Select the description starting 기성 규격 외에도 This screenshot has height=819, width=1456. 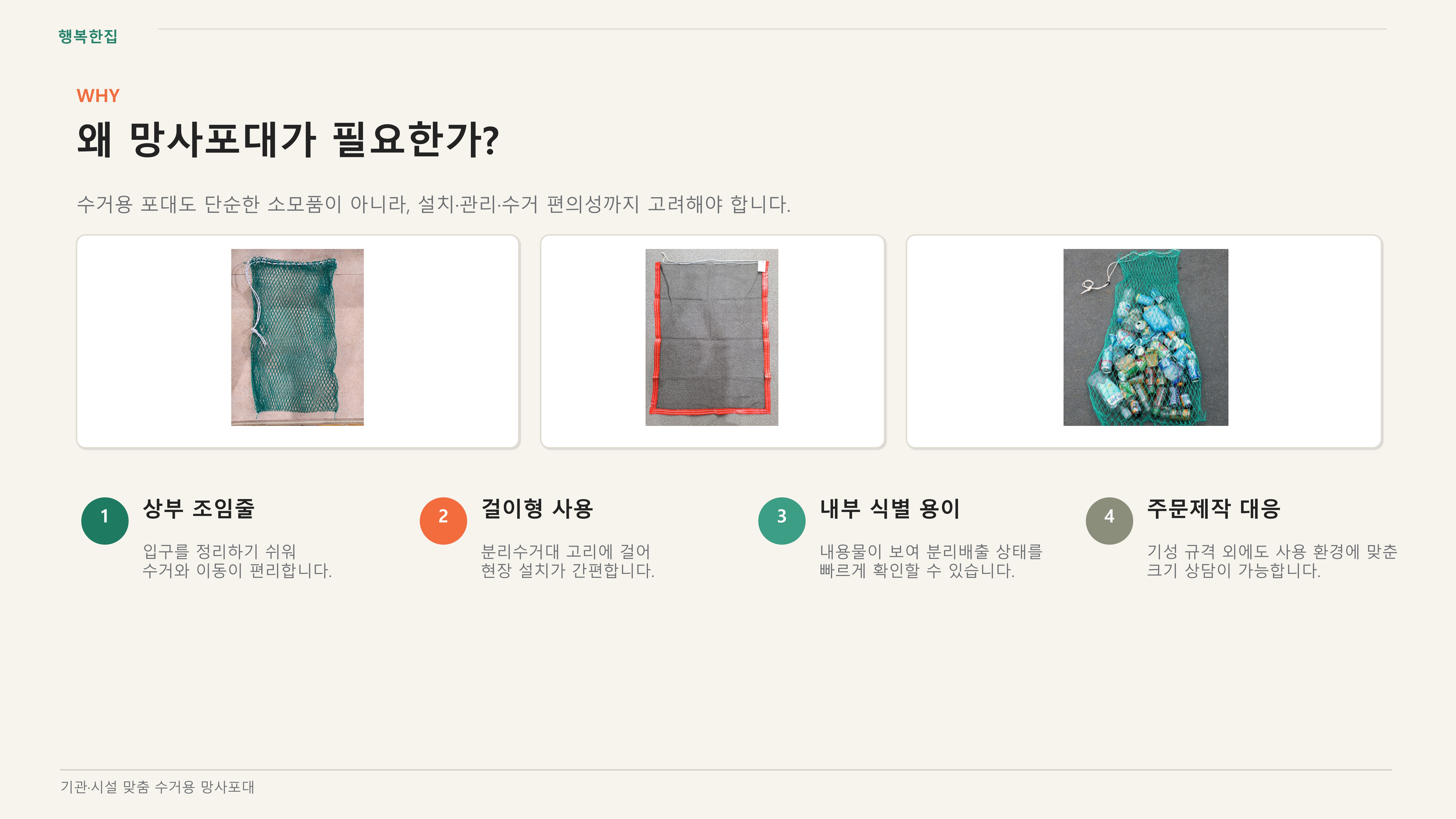click(x=1271, y=561)
